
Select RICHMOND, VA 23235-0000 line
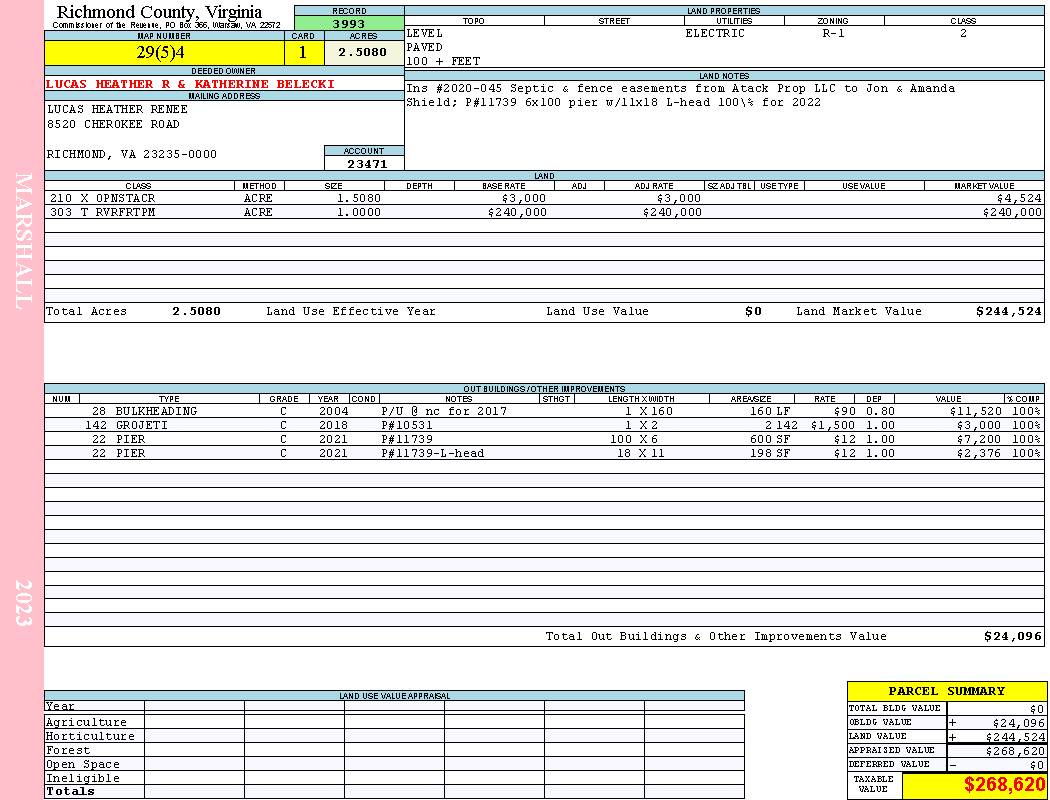click(132, 155)
